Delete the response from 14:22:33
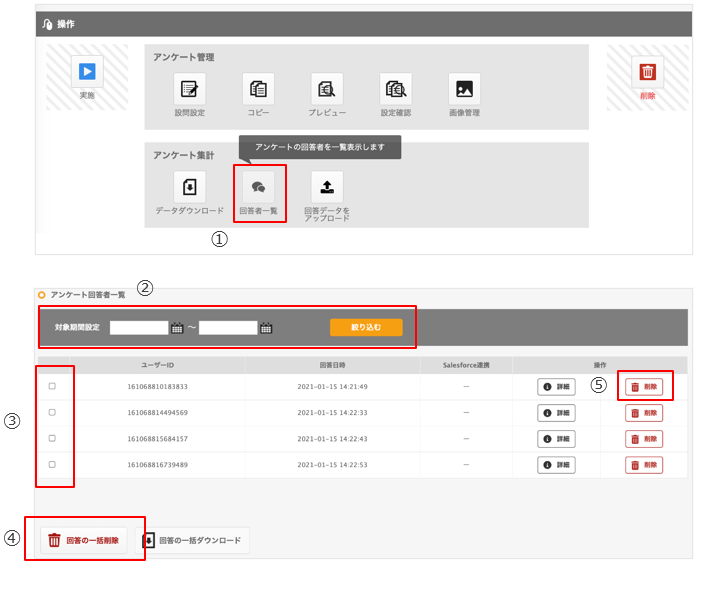711x602 pixels. pyautogui.click(x=644, y=413)
